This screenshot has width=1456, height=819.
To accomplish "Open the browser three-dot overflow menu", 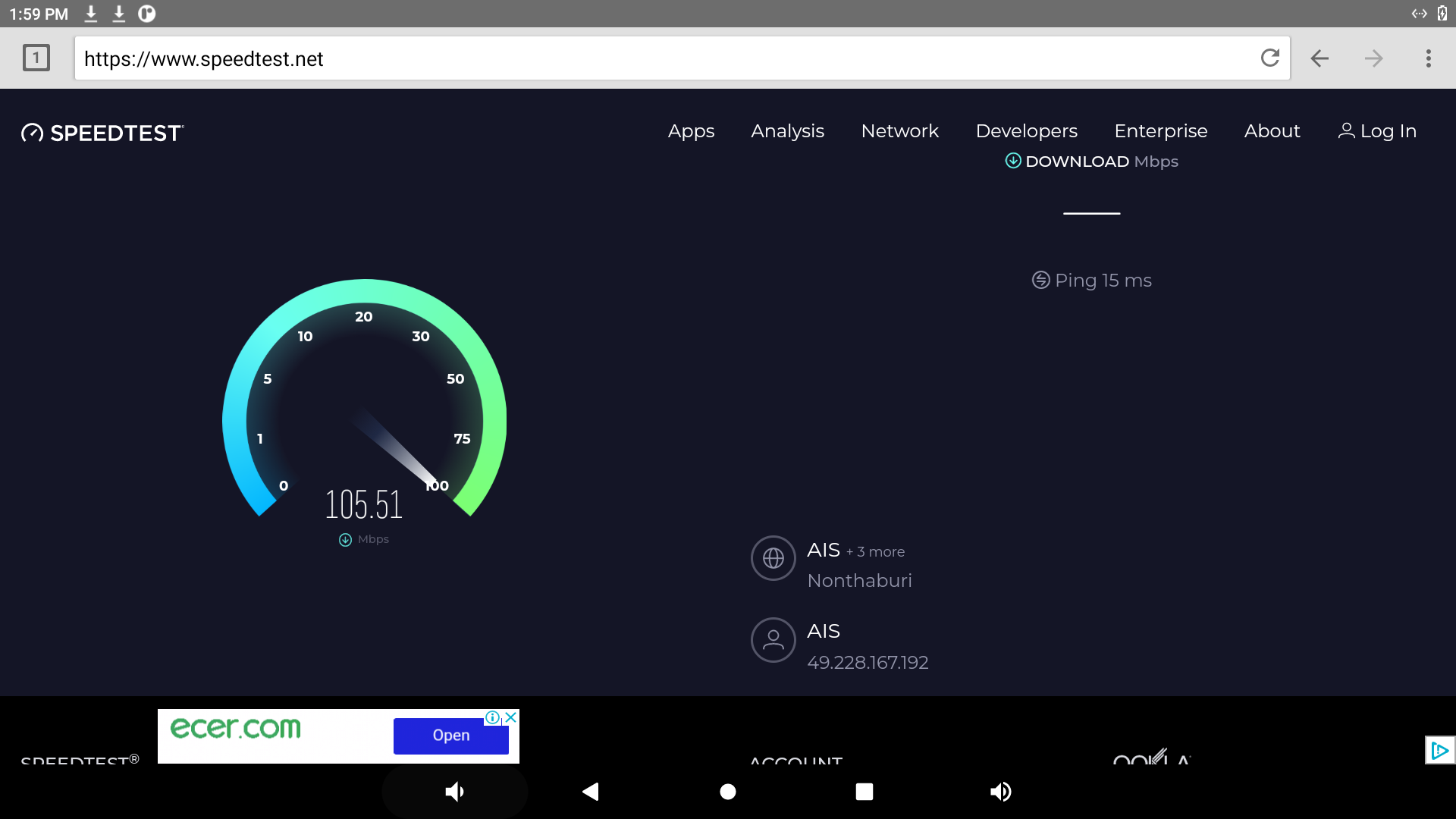I will coord(1428,58).
